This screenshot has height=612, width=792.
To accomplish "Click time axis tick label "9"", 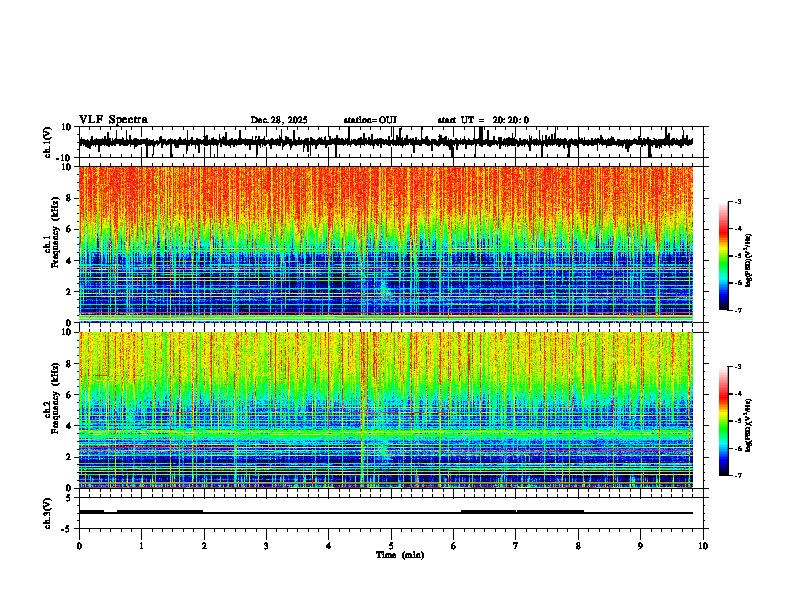I will [x=640, y=546].
